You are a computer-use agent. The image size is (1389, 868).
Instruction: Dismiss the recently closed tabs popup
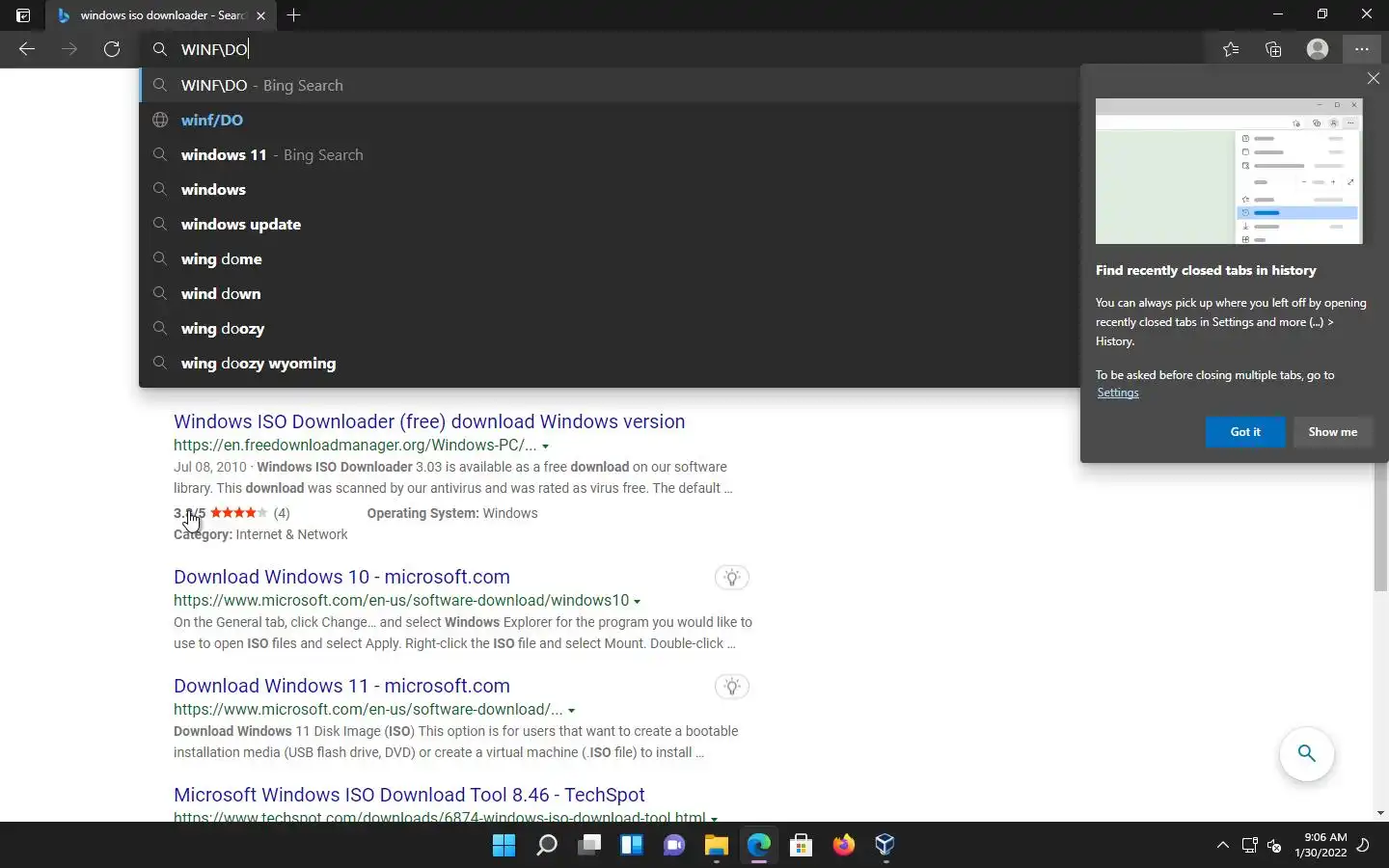click(x=1374, y=78)
